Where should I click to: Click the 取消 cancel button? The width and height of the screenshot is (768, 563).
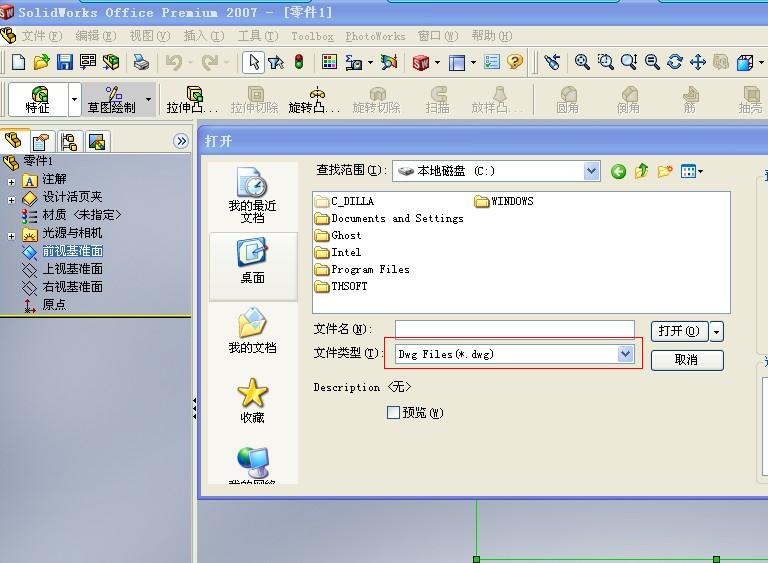[687, 360]
